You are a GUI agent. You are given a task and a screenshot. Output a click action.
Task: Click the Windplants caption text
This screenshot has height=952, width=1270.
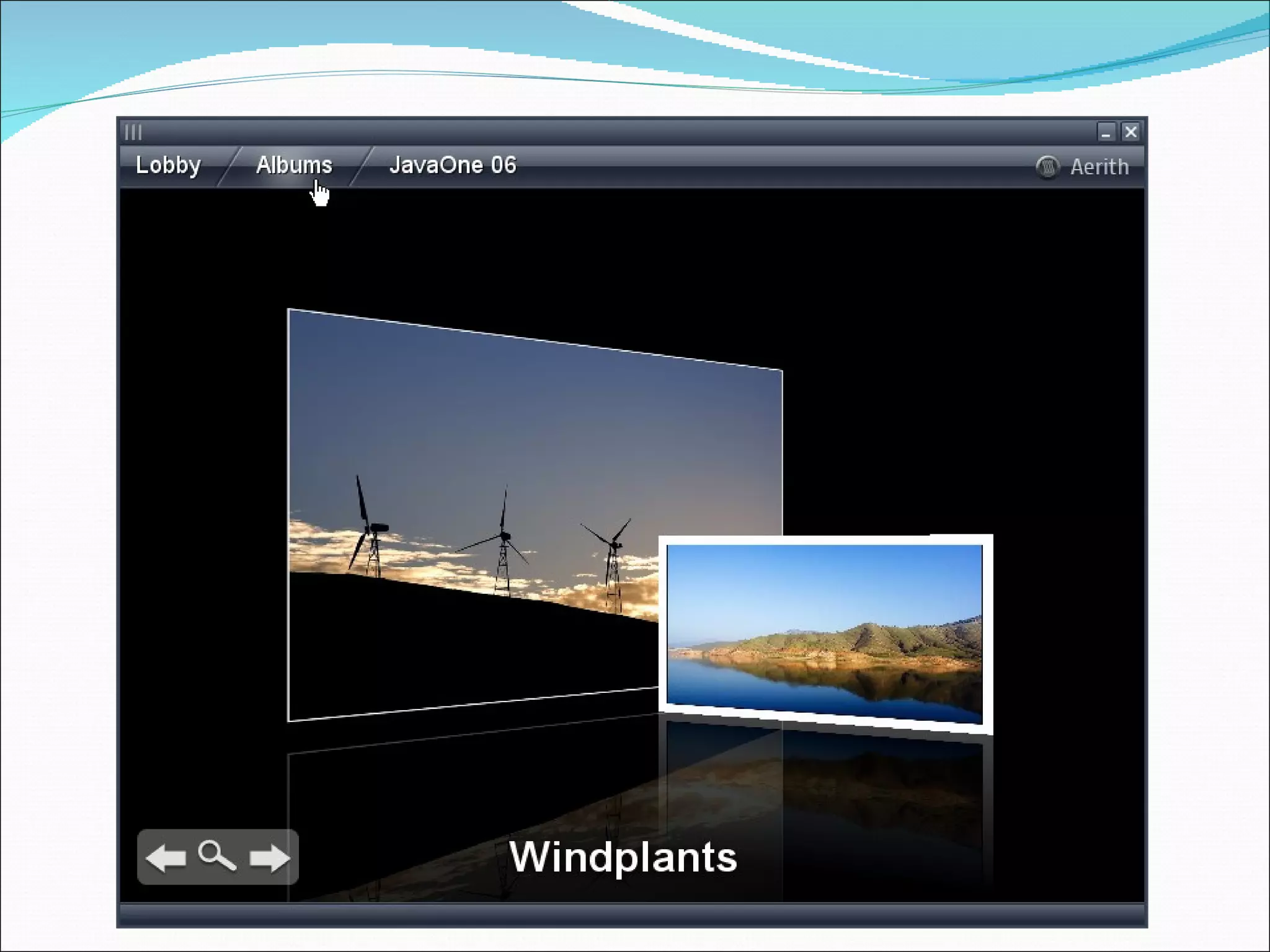click(623, 857)
